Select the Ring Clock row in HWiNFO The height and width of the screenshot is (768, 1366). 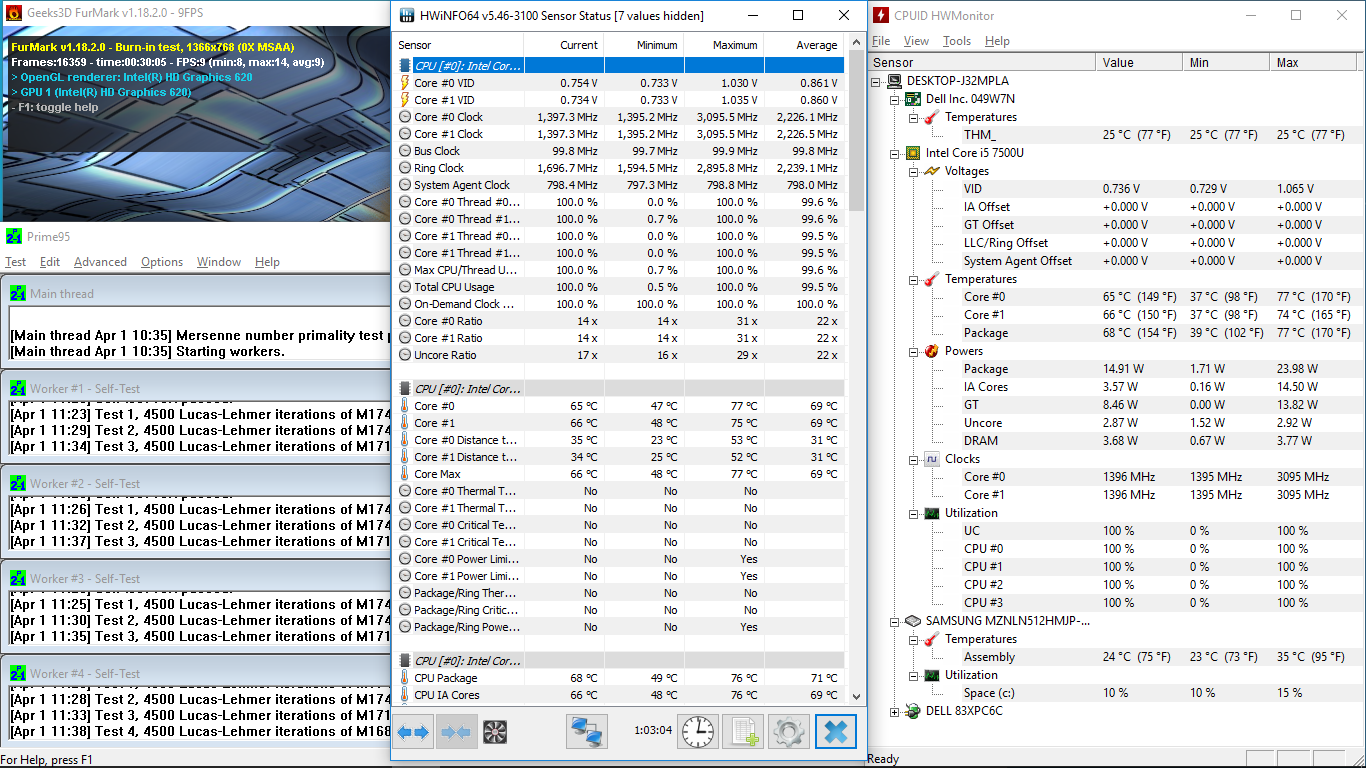click(620, 168)
